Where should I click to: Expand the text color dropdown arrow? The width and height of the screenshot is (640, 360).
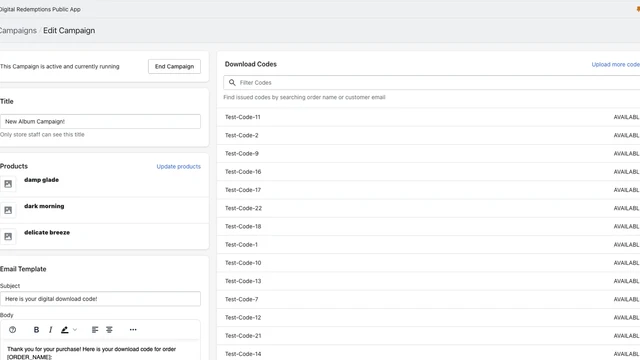tap(75, 330)
